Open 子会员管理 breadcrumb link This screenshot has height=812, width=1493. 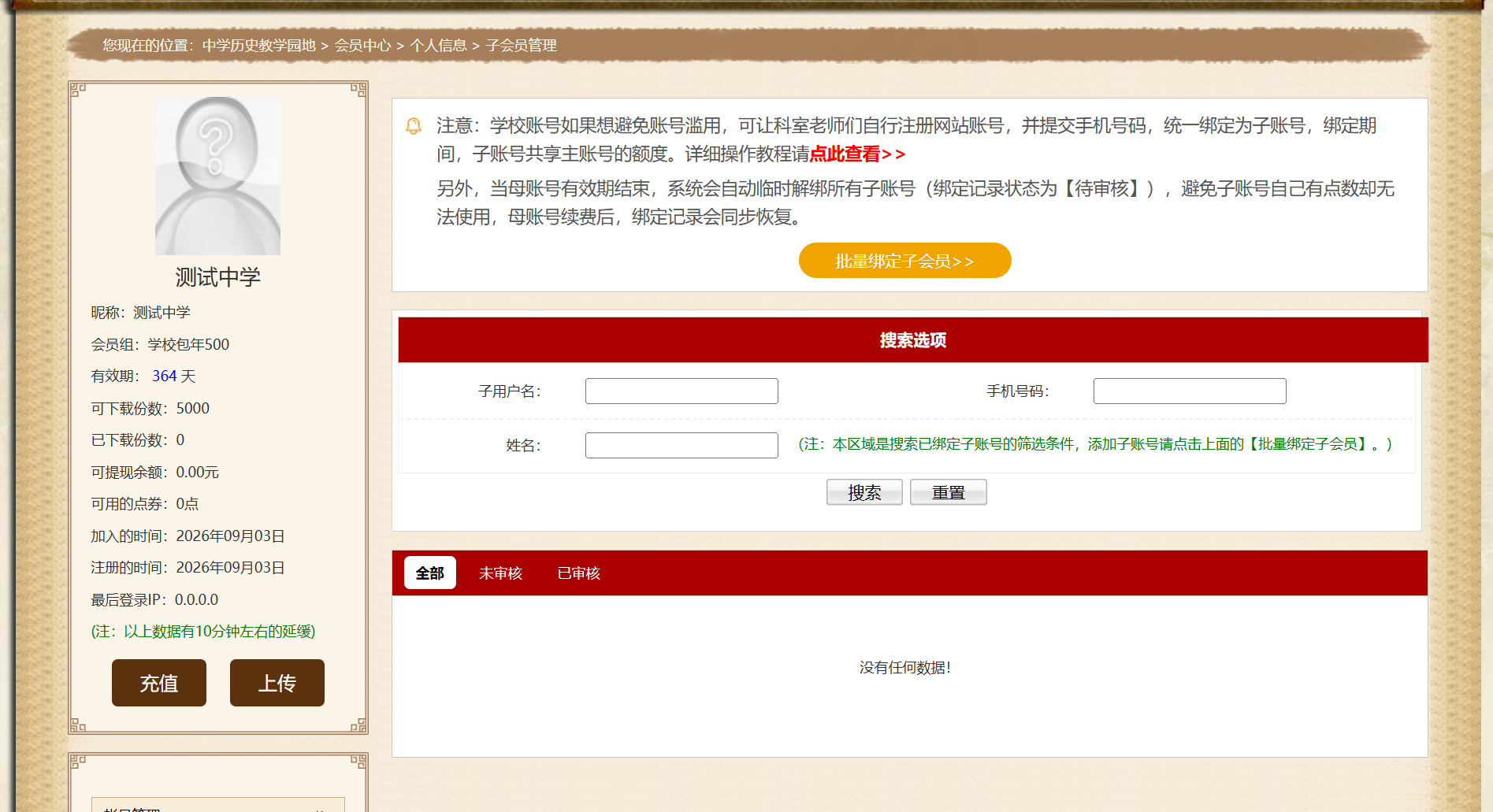coord(521,46)
